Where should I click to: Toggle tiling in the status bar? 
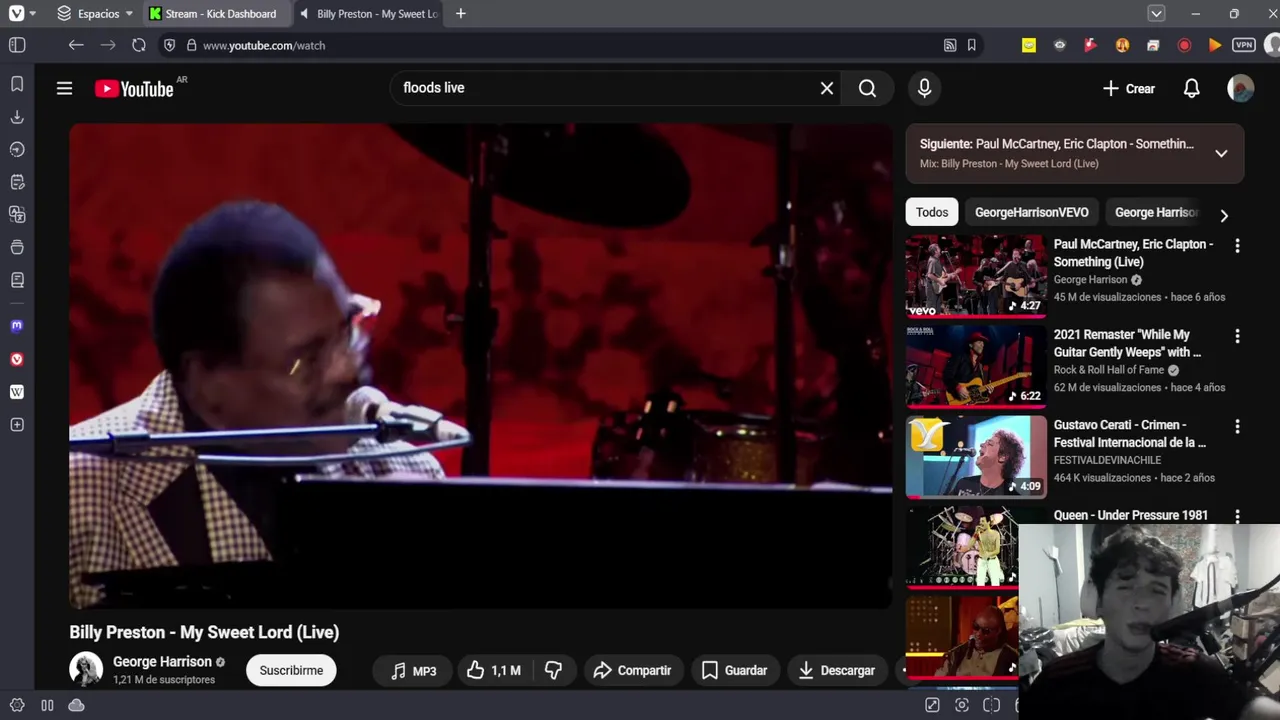coord(991,705)
